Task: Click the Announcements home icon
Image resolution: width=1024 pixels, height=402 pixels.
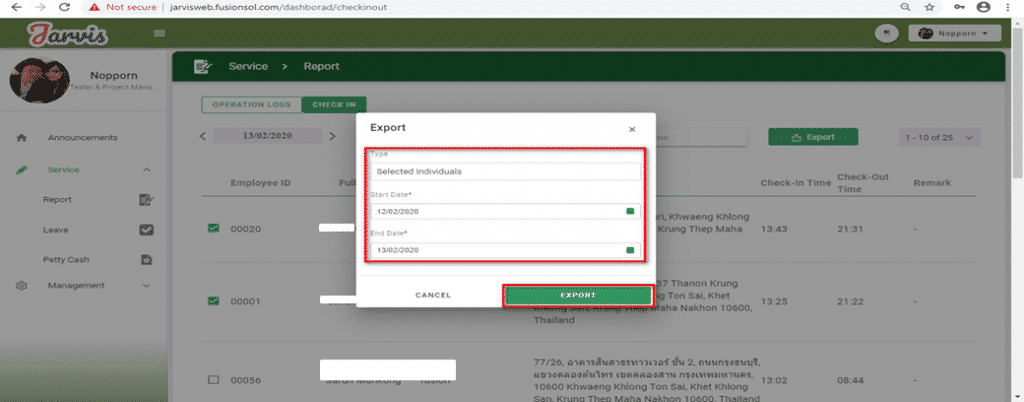Action: point(22,138)
